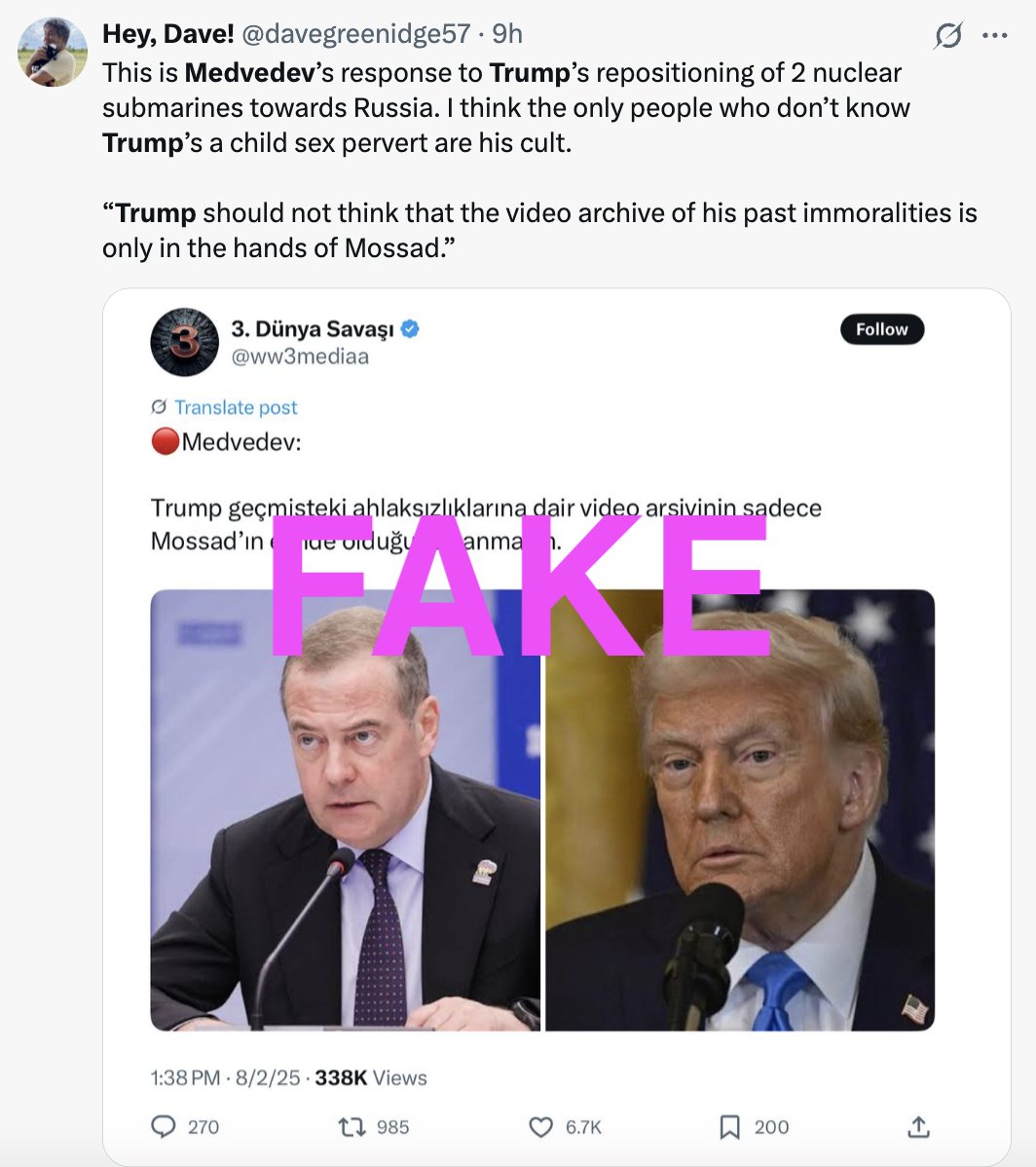This screenshot has height=1167, width=1036.
Task: Open the Trump photo on right
Action: 740,809
